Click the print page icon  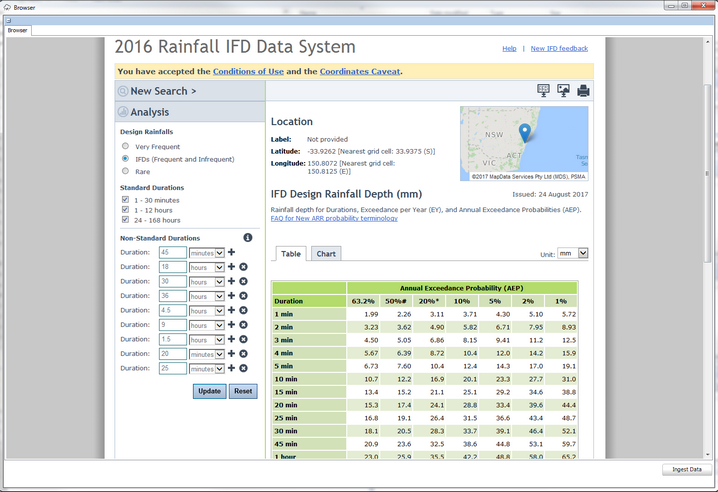[583, 91]
